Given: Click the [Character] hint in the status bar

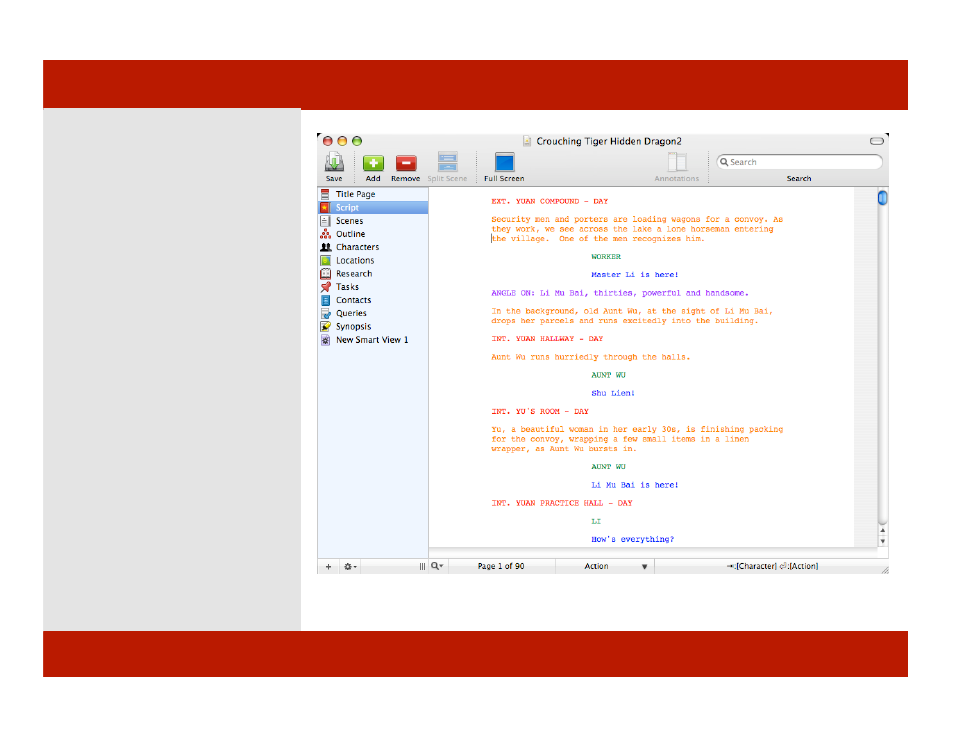Looking at the screenshot, I should click(756, 566).
